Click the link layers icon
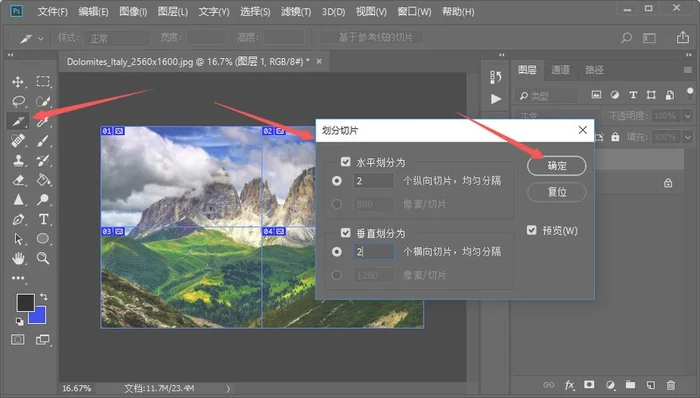Viewport: 700px width, 398px height. coord(549,385)
